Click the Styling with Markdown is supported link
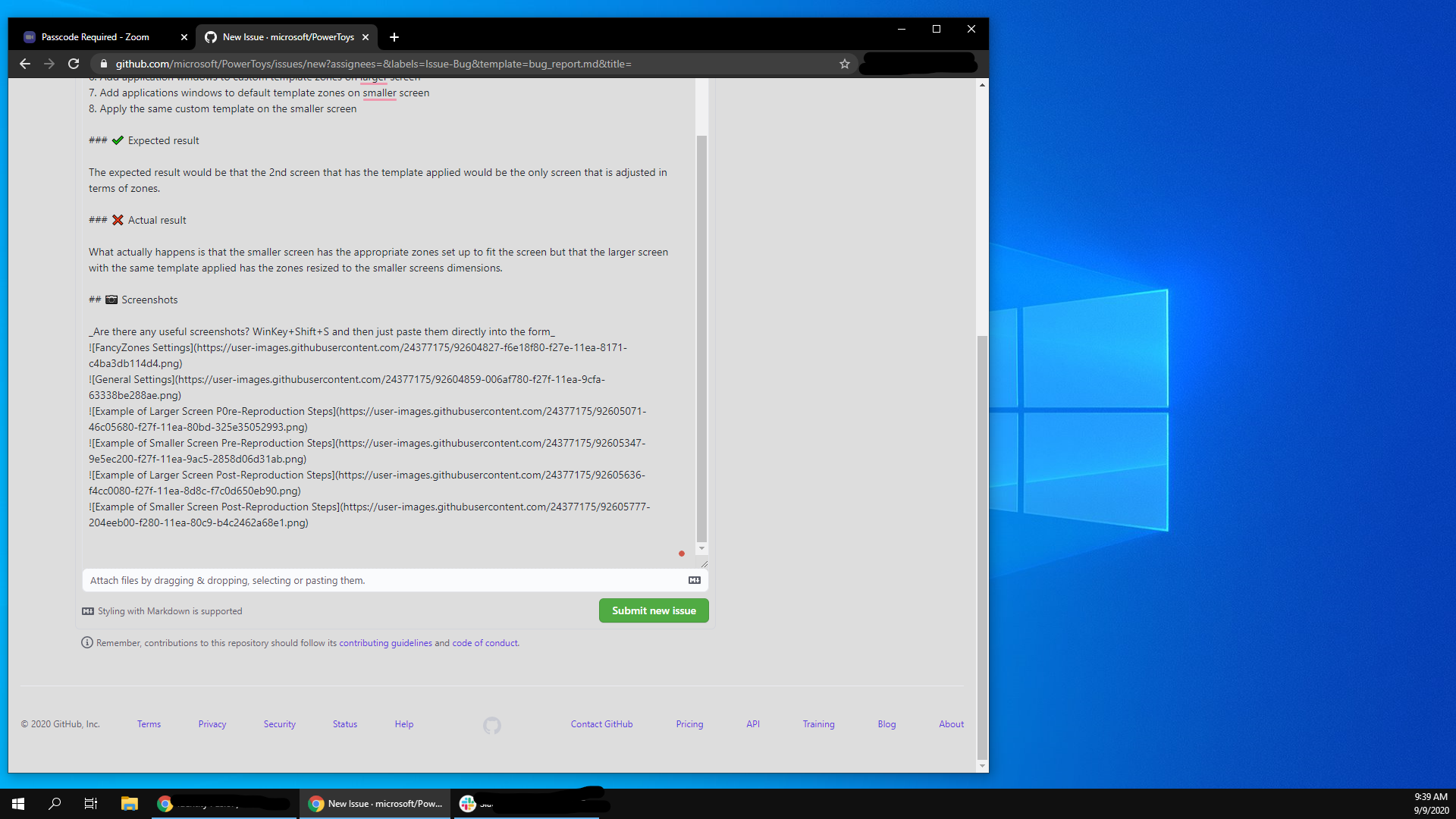Image resolution: width=1456 pixels, height=819 pixels. 162,611
